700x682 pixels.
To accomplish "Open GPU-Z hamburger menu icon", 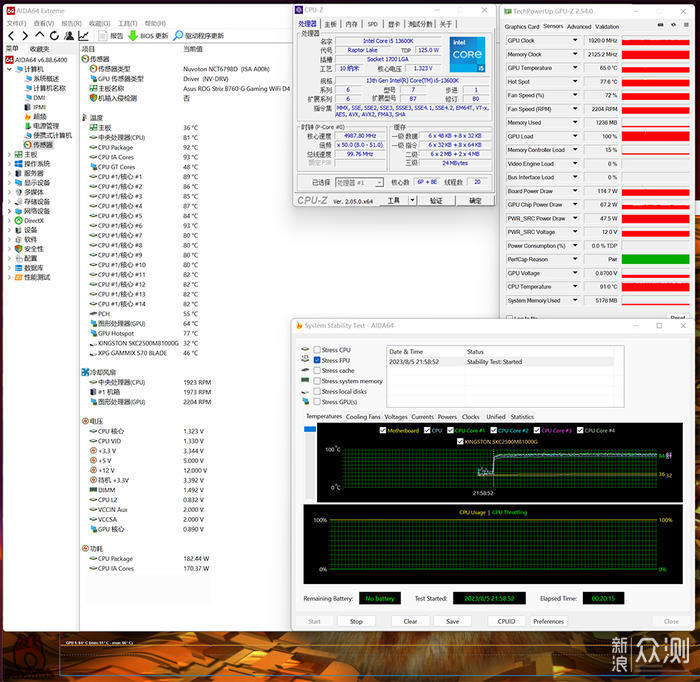I will click(686, 25).
